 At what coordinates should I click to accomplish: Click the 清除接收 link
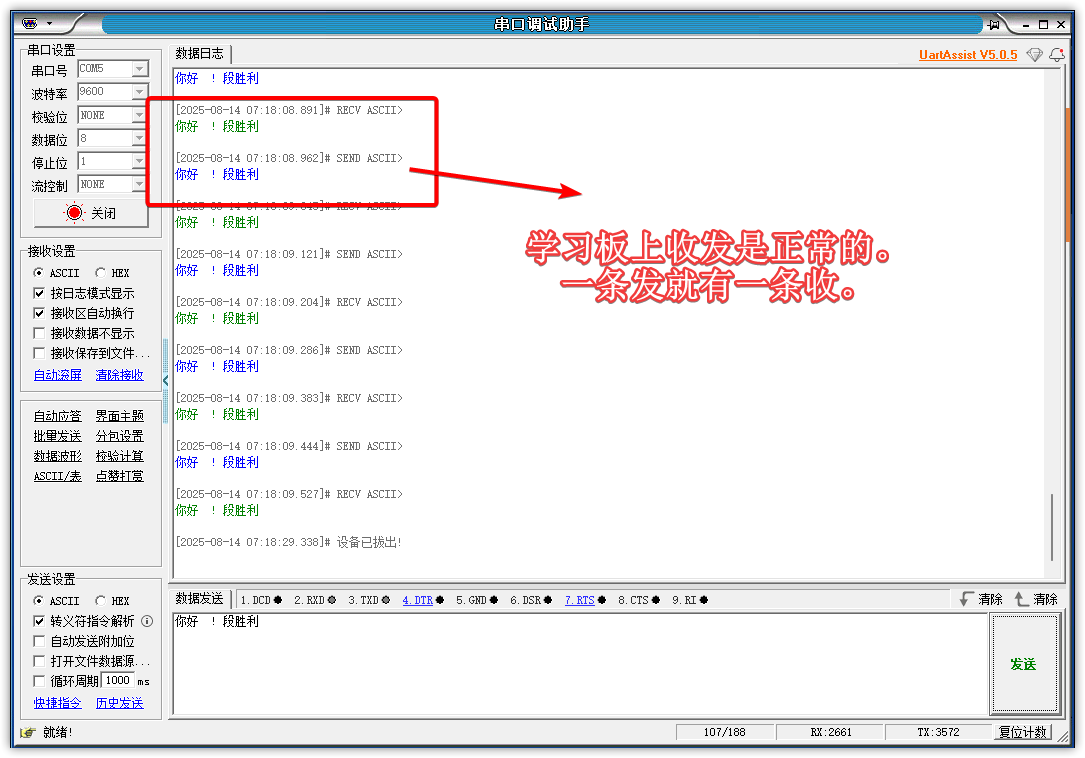[x=120, y=375]
